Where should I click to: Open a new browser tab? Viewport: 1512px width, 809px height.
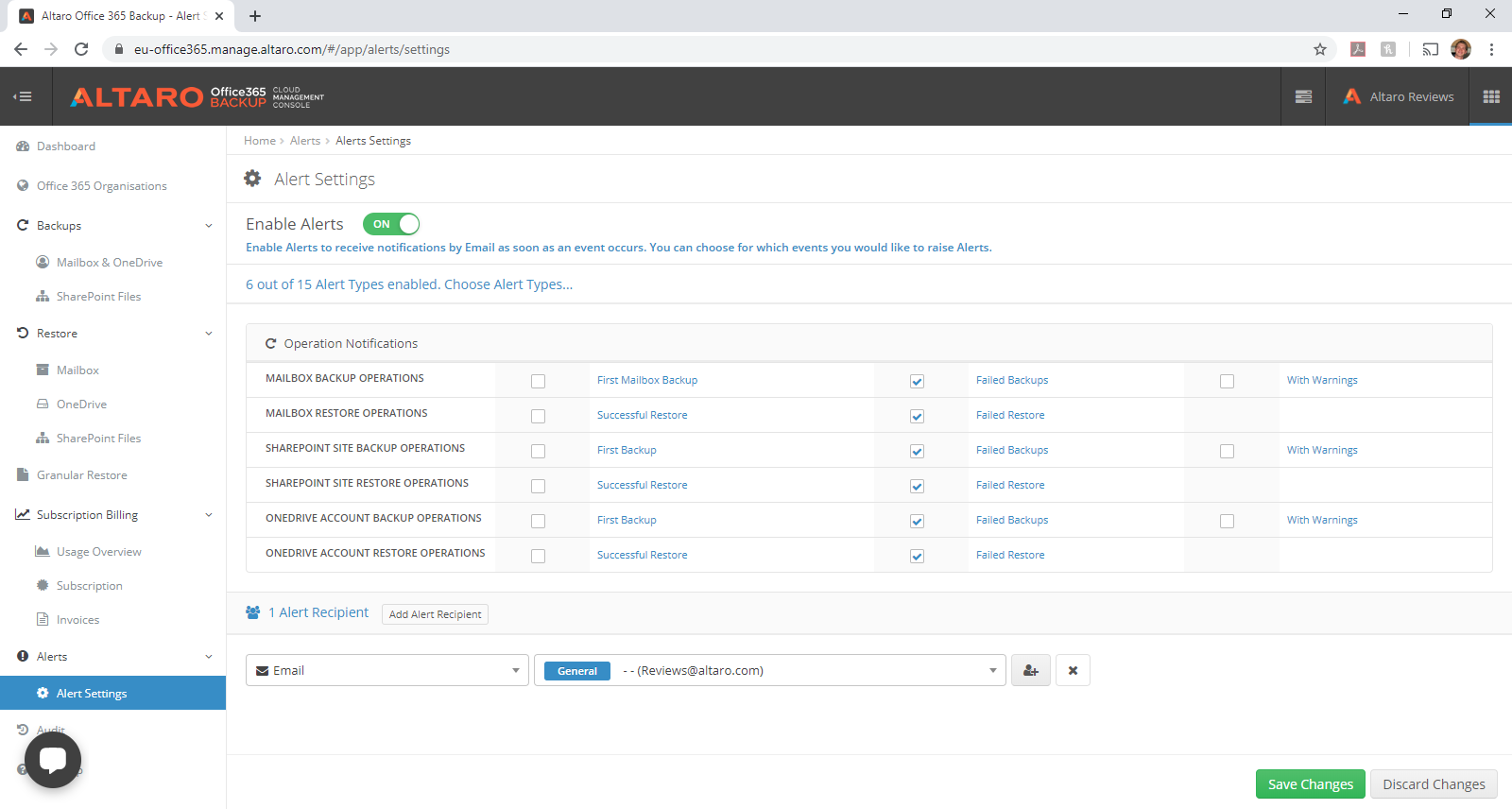255,16
